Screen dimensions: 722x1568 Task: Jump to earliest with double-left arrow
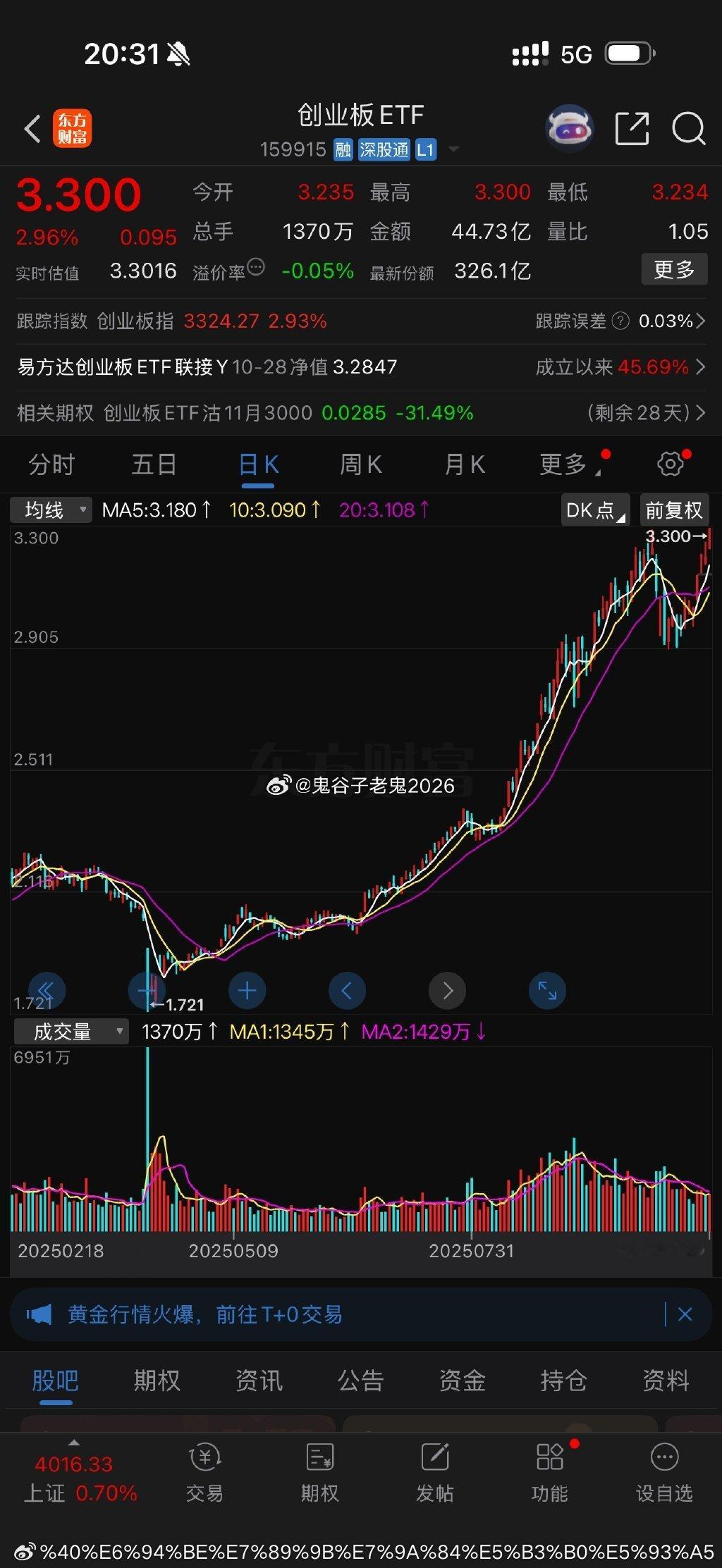[47, 990]
